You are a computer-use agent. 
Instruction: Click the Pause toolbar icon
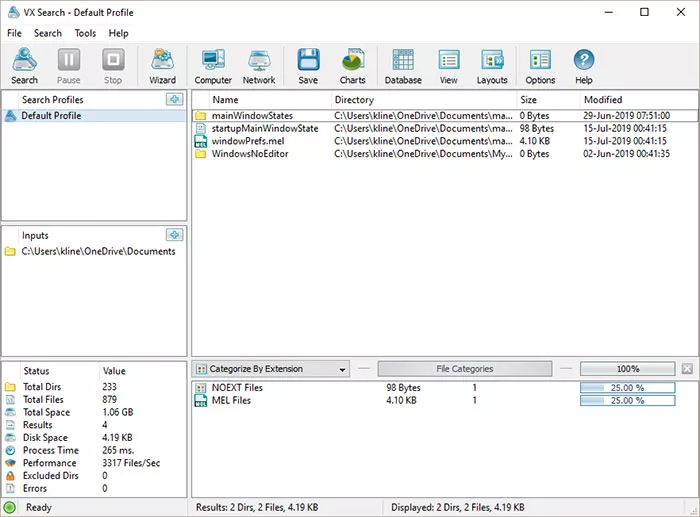pos(68,66)
